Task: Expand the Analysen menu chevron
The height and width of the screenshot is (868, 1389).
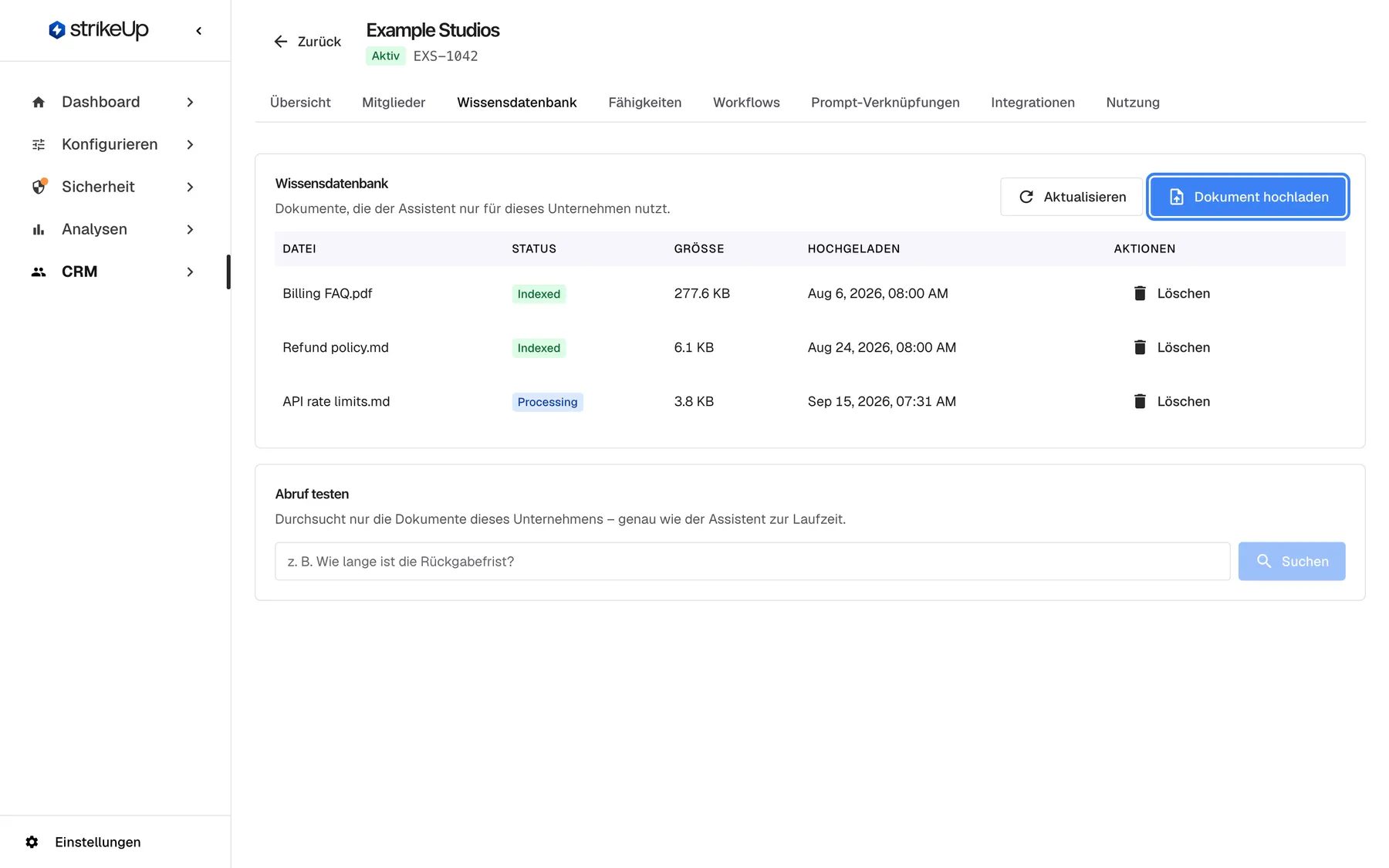Action: click(190, 230)
